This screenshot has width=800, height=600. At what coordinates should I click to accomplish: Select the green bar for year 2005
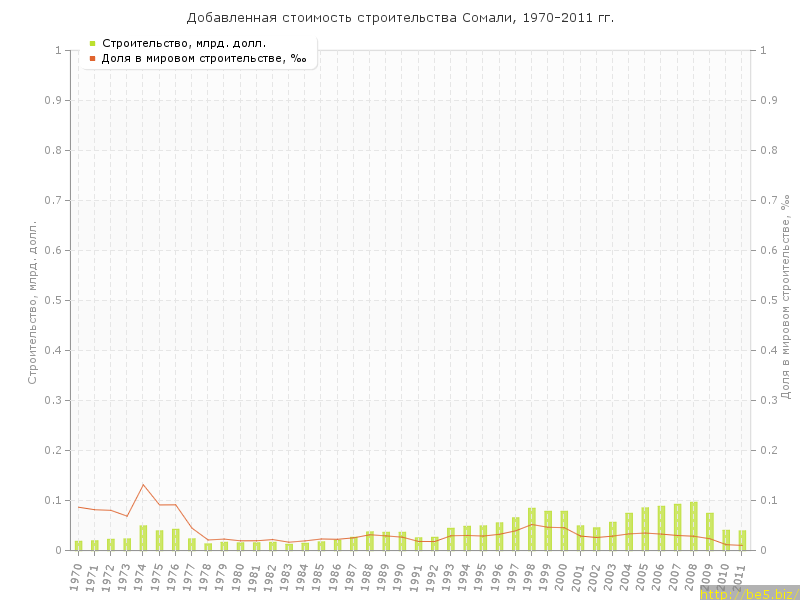645,529
